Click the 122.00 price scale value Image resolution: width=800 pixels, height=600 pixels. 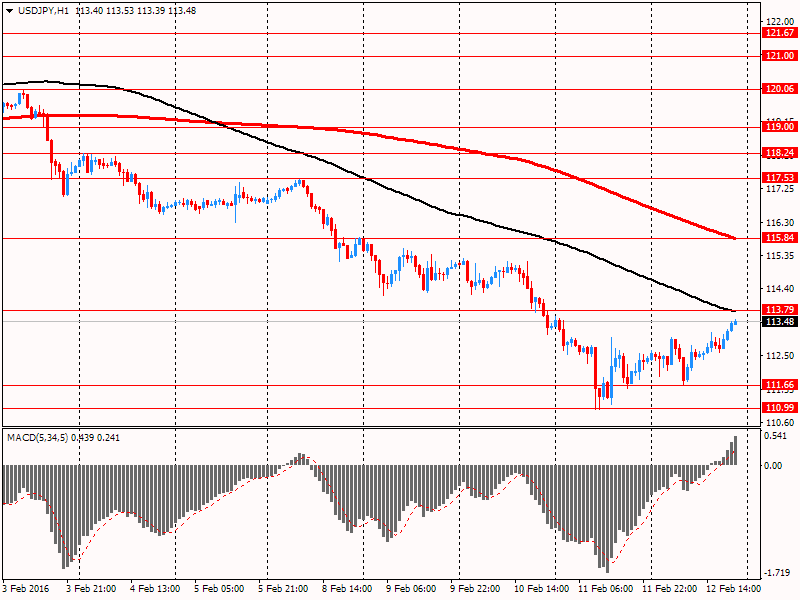pyautogui.click(x=780, y=21)
